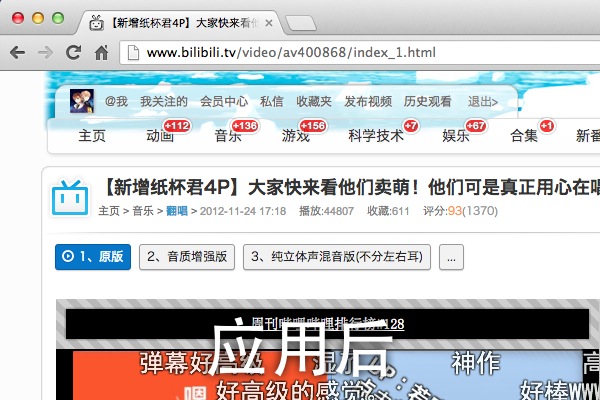Click the +136 badge on 音乐
Viewport: 600px width, 400px height.
pyautogui.click(x=245, y=126)
